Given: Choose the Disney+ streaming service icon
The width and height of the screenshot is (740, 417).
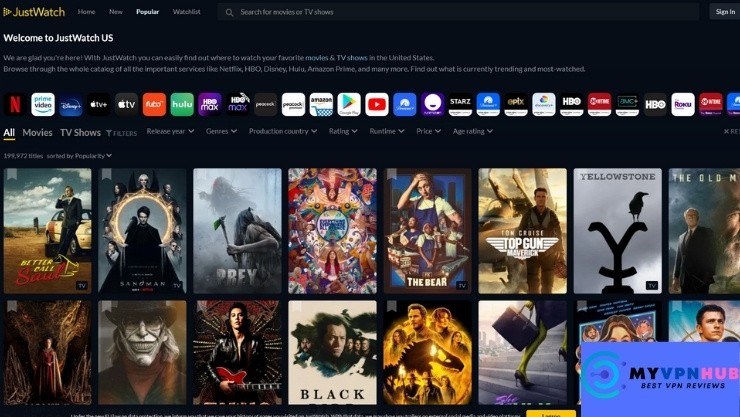Looking at the screenshot, I should [70, 104].
